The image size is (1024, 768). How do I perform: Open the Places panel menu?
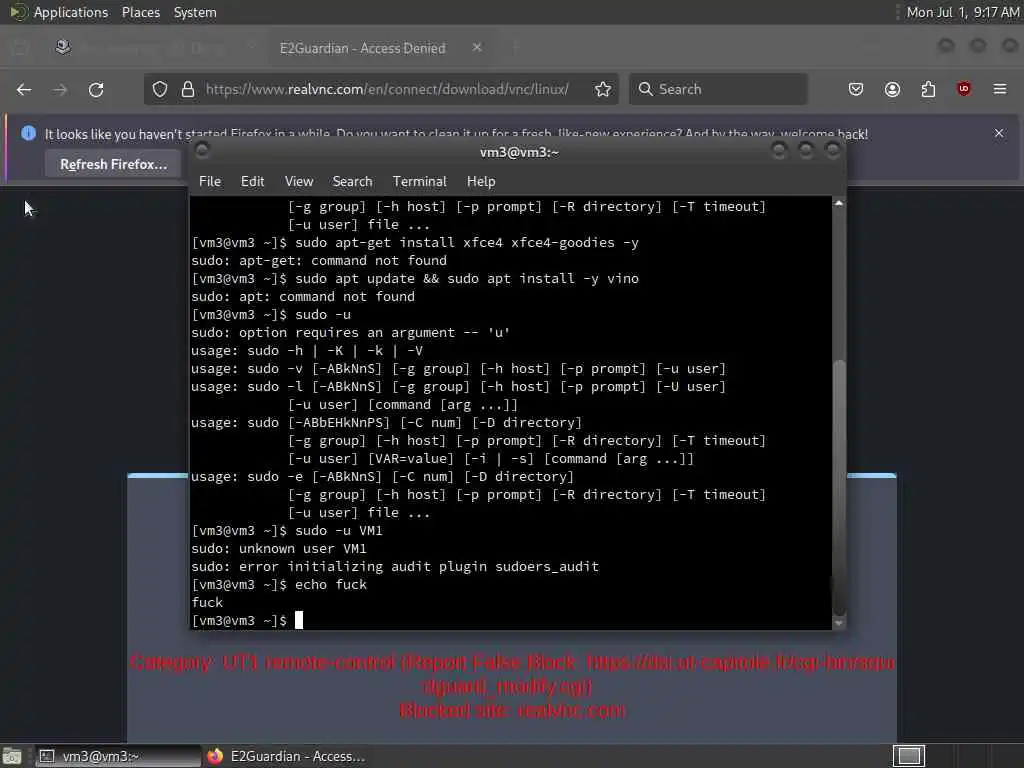[140, 12]
